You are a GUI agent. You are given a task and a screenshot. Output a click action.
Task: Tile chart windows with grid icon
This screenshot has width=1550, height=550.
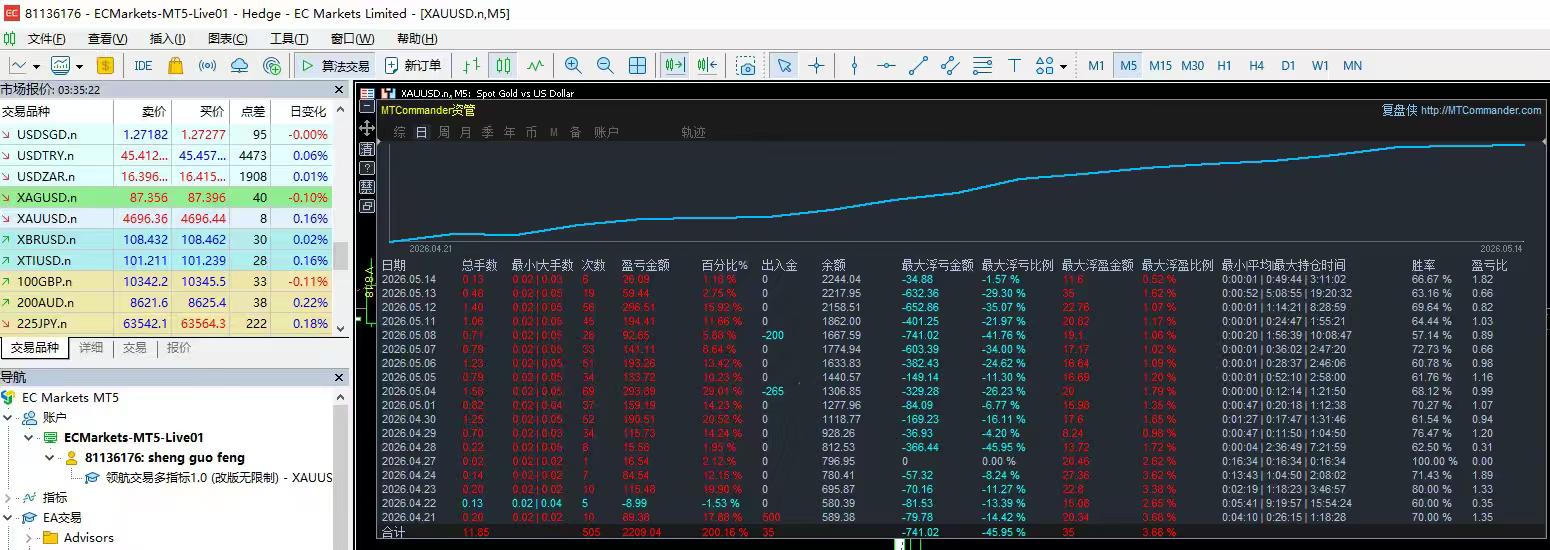click(637, 66)
